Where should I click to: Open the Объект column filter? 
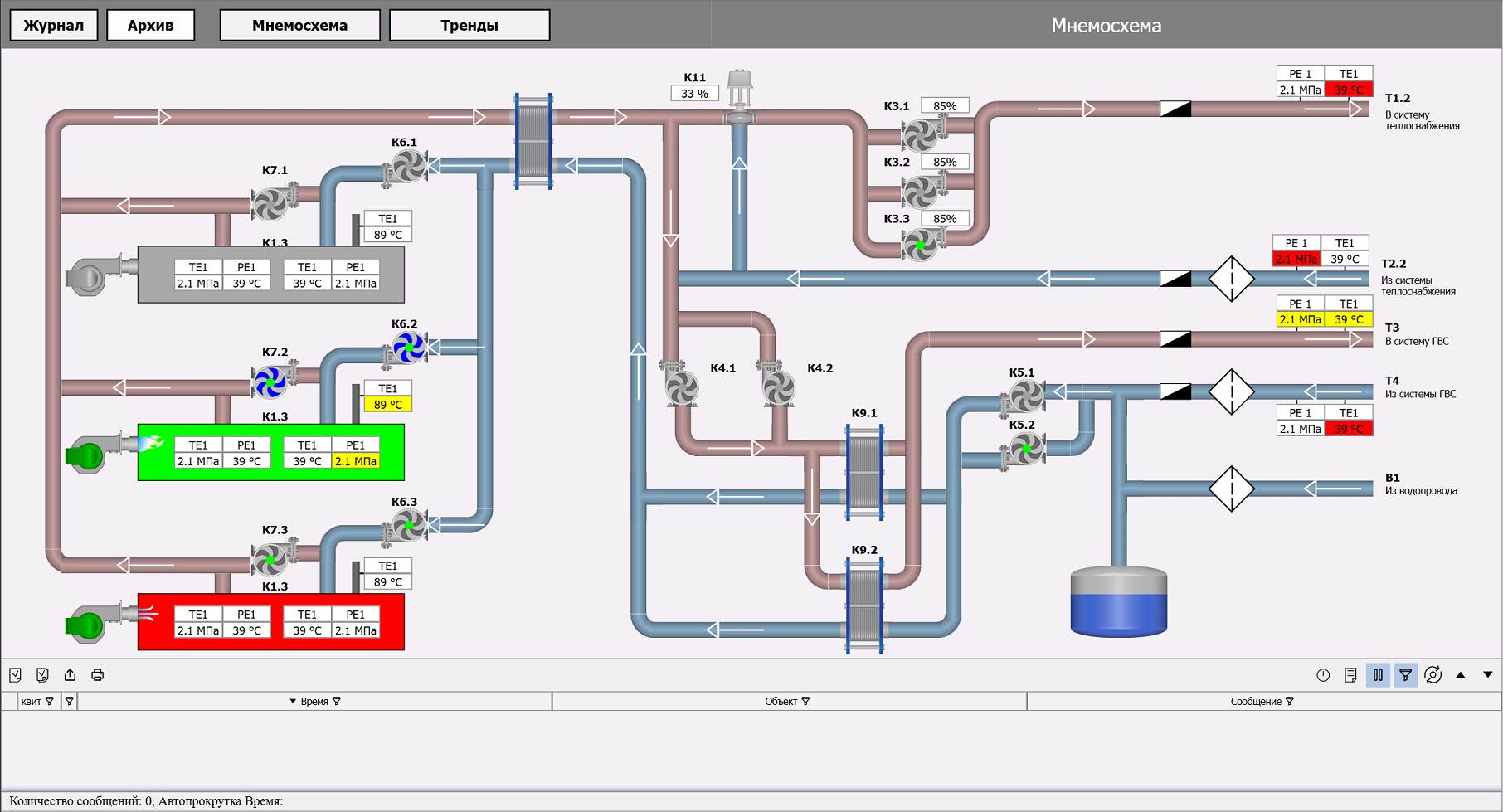coord(805,702)
